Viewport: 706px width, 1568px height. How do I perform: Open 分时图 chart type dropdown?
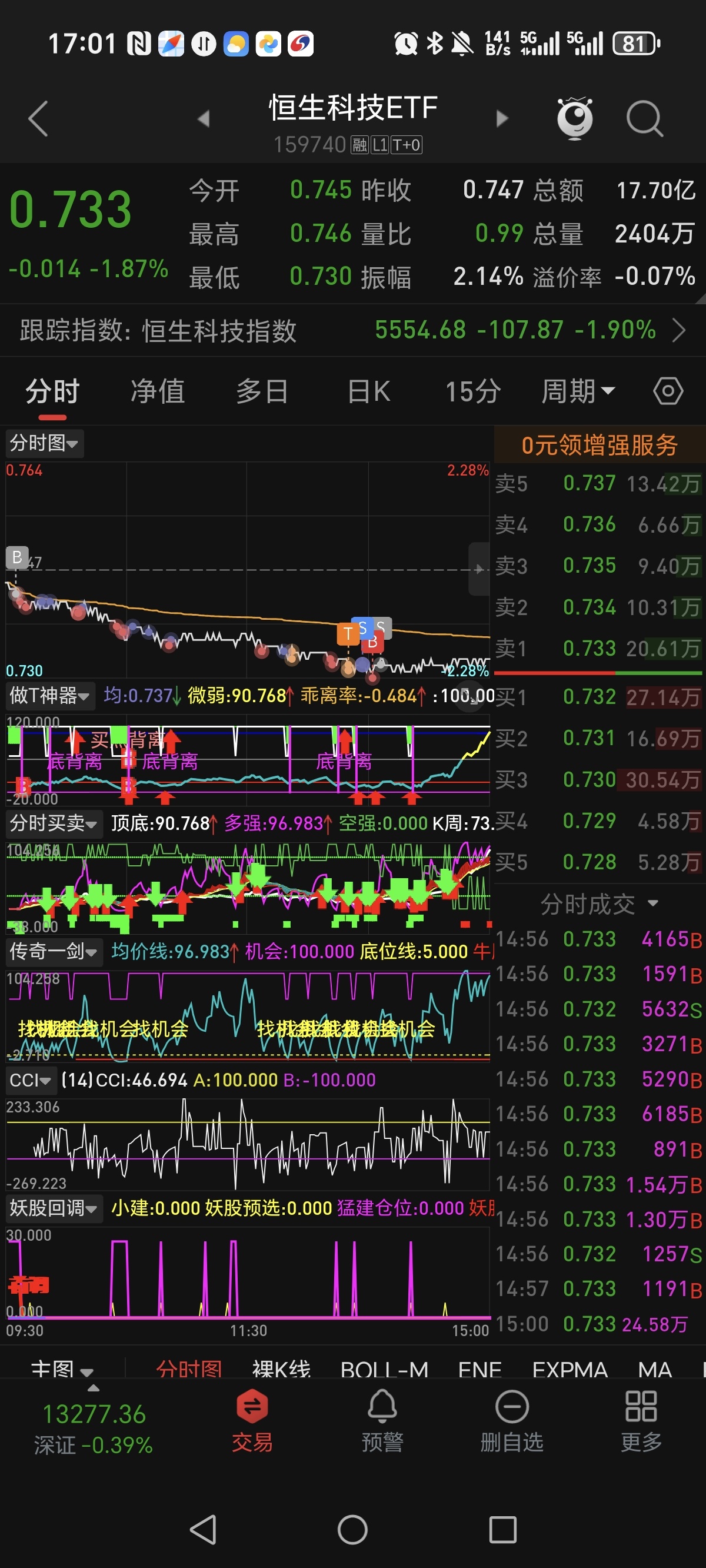45,443
